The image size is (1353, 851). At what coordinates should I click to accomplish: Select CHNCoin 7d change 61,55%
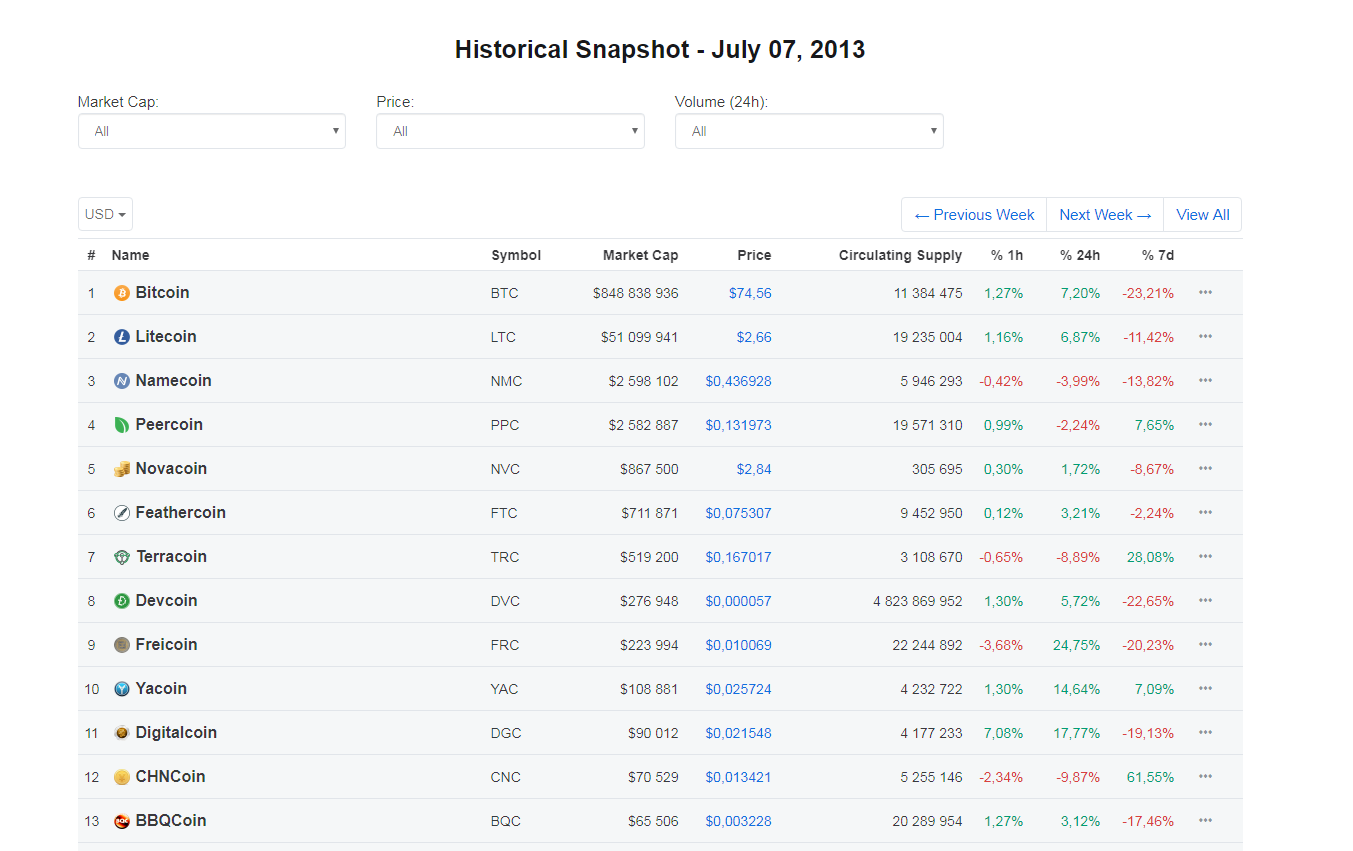click(1150, 777)
